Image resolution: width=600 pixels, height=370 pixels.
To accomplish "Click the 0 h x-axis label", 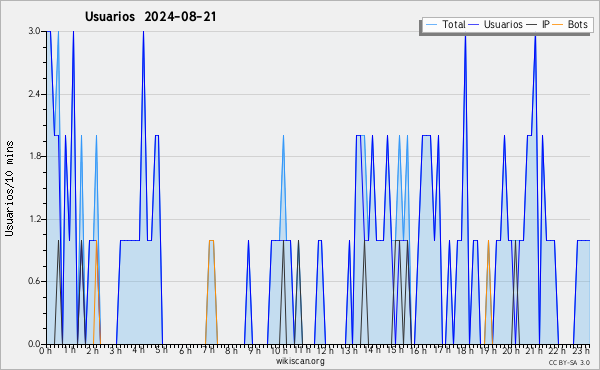I will (46, 351).
